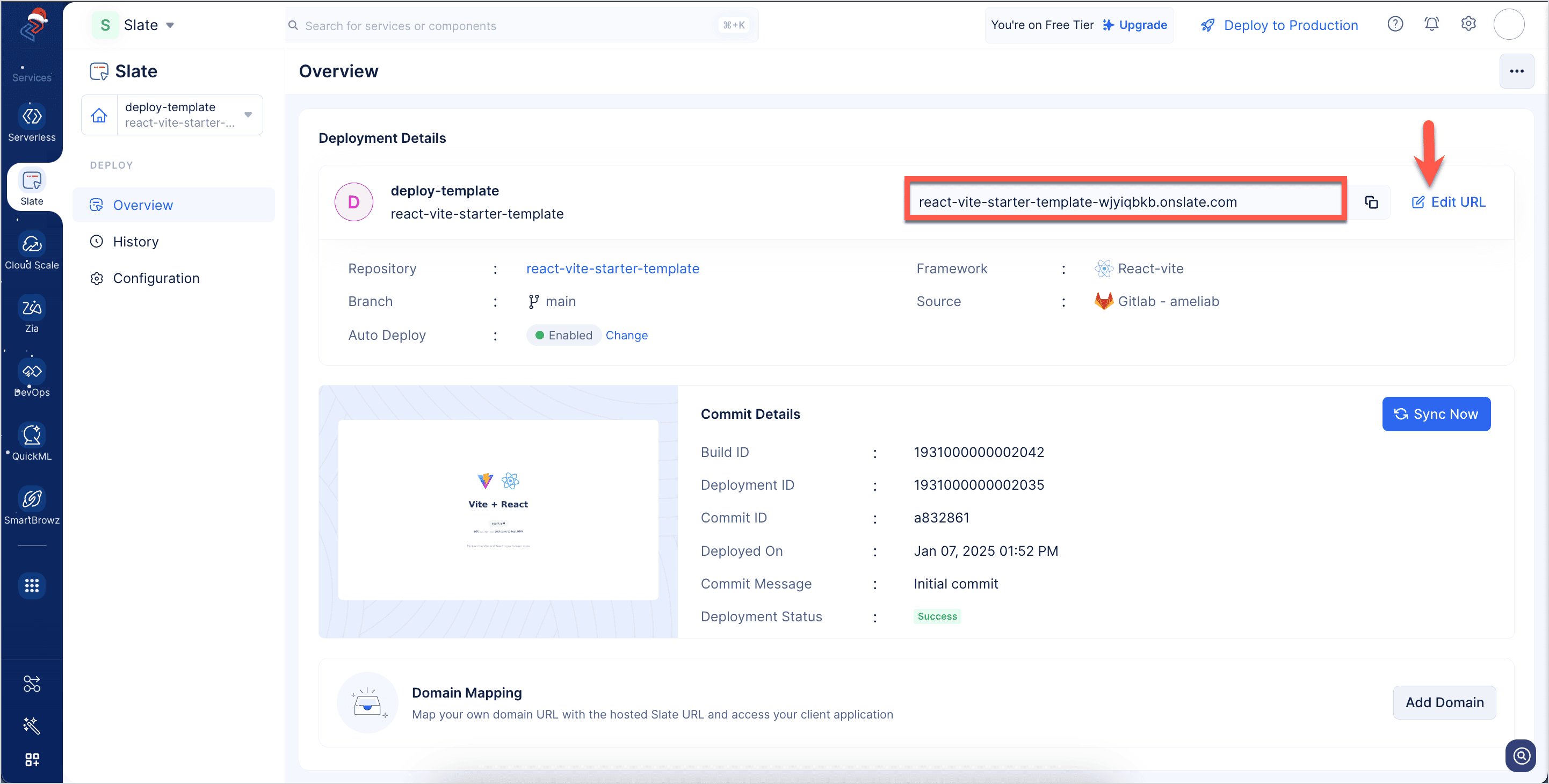1549x784 pixels.
Task: Open the user profile avatar
Action: pyautogui.click(x=1509, y=24)
